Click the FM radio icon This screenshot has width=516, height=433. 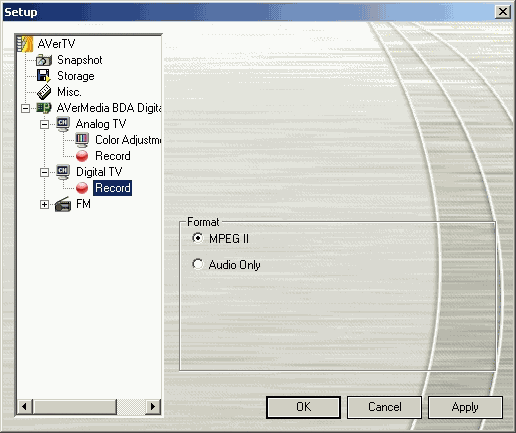tap(63, 204)
